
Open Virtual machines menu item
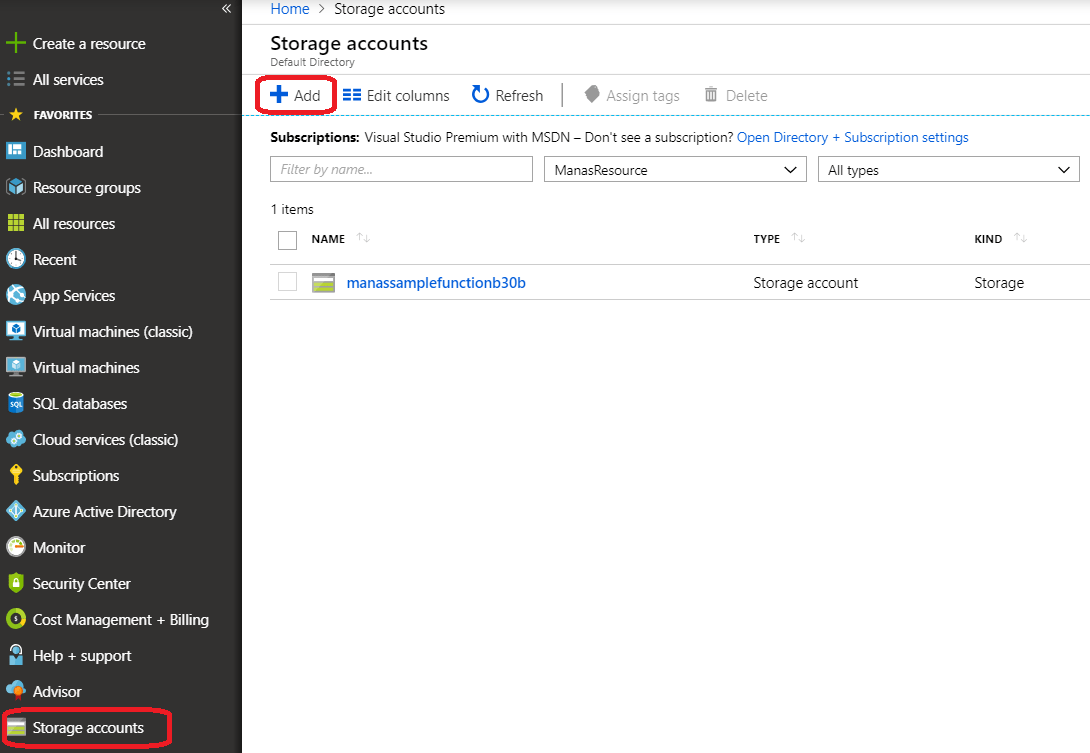tap(86, 368)
